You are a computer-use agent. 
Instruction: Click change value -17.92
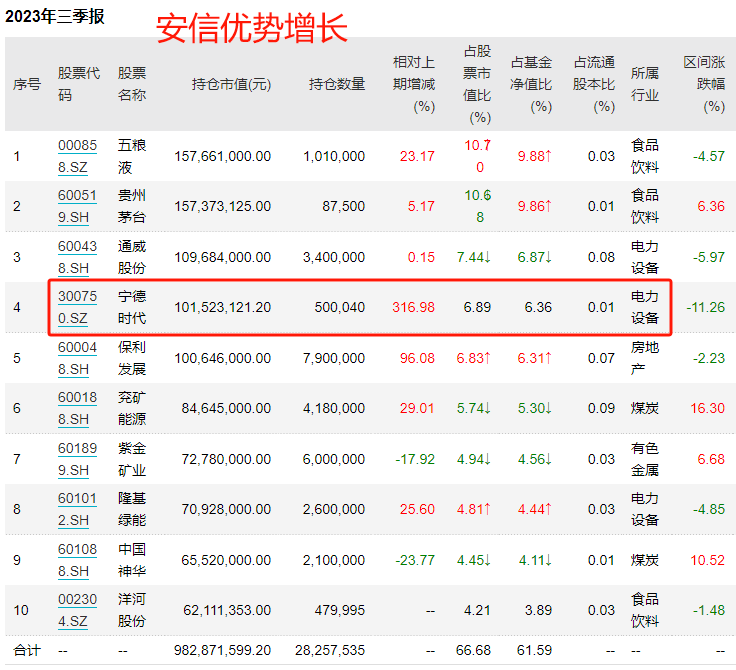(x=415, y=459)
